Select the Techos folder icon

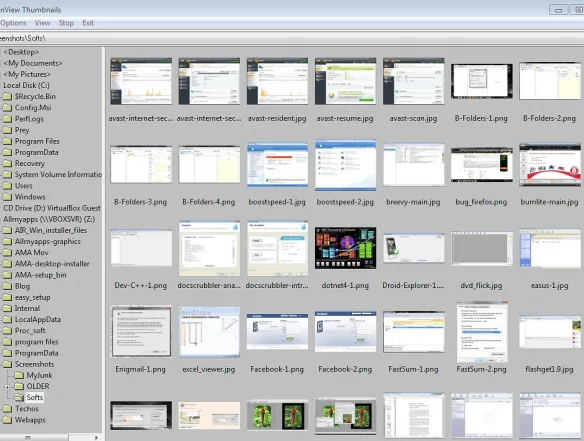coord(7,409)
